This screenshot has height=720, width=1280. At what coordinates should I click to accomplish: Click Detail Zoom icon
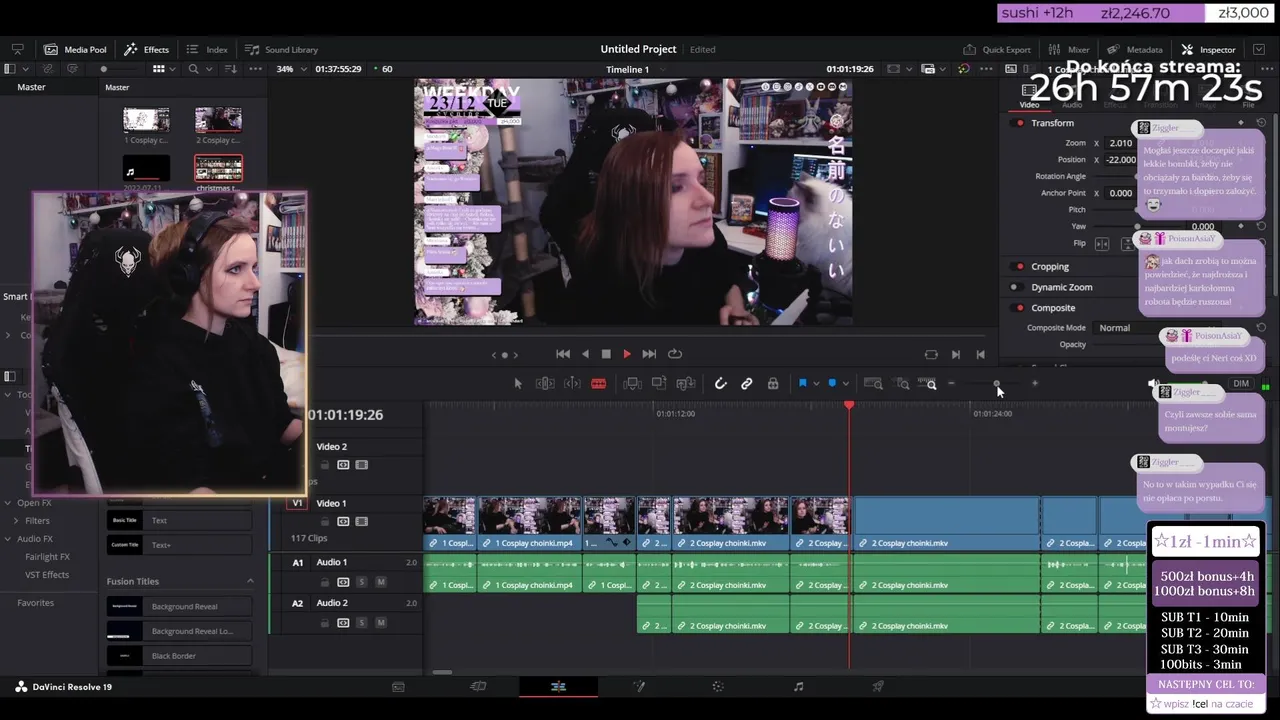click(902, 384)
